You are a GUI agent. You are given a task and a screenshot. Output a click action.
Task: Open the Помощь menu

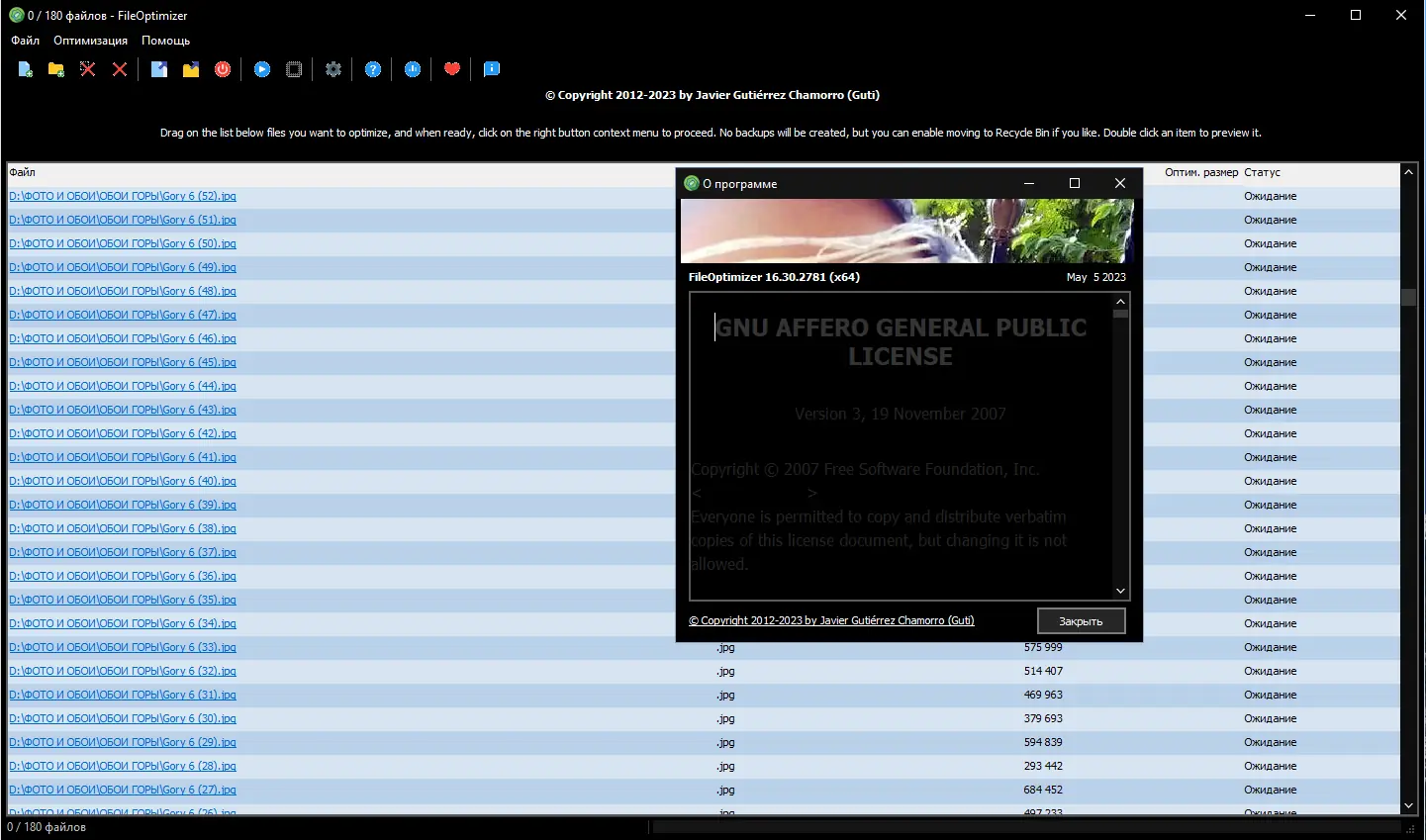click(x=165, y=41)
